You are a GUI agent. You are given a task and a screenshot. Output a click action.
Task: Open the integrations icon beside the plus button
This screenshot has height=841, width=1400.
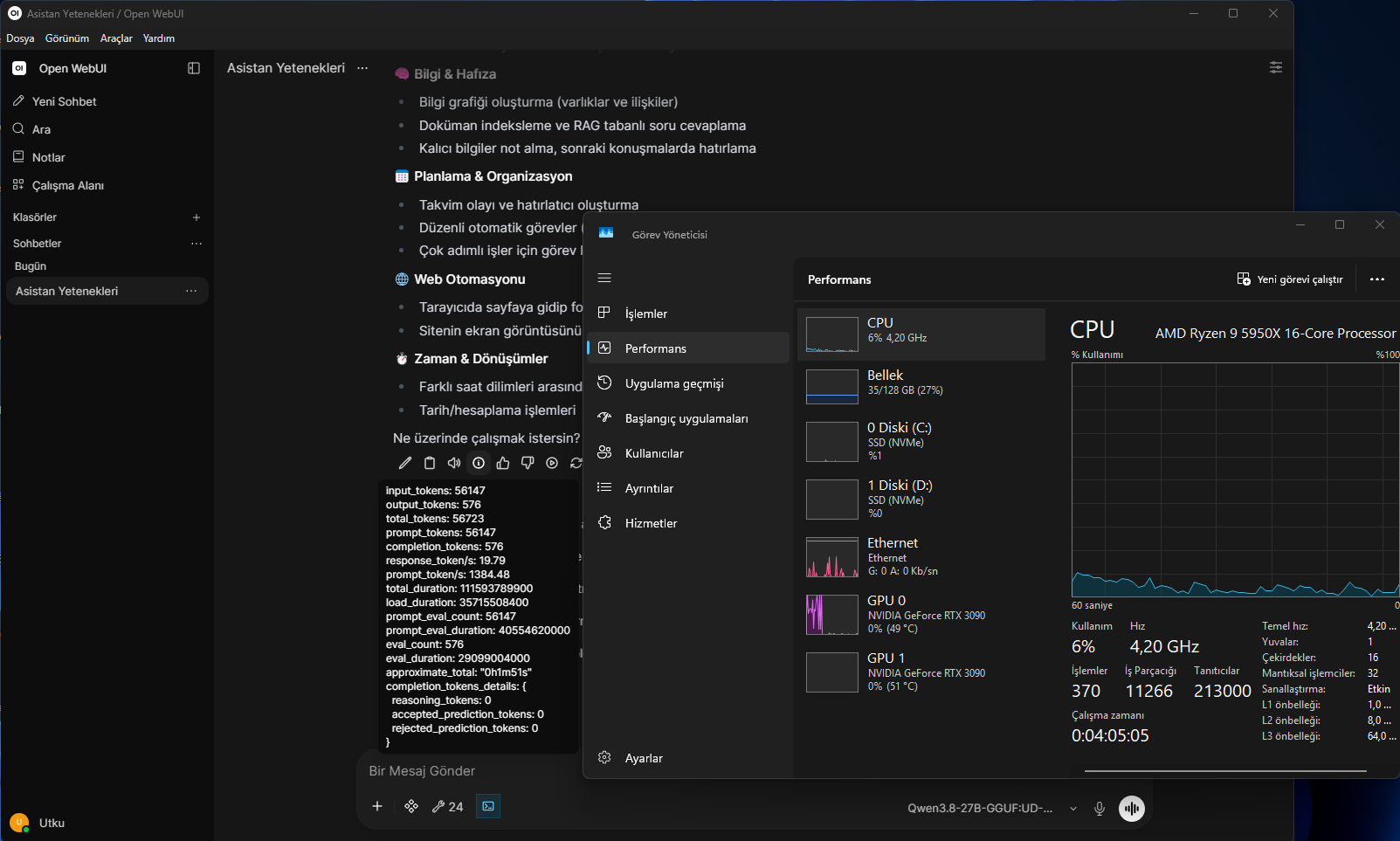(x=411, y=806)
